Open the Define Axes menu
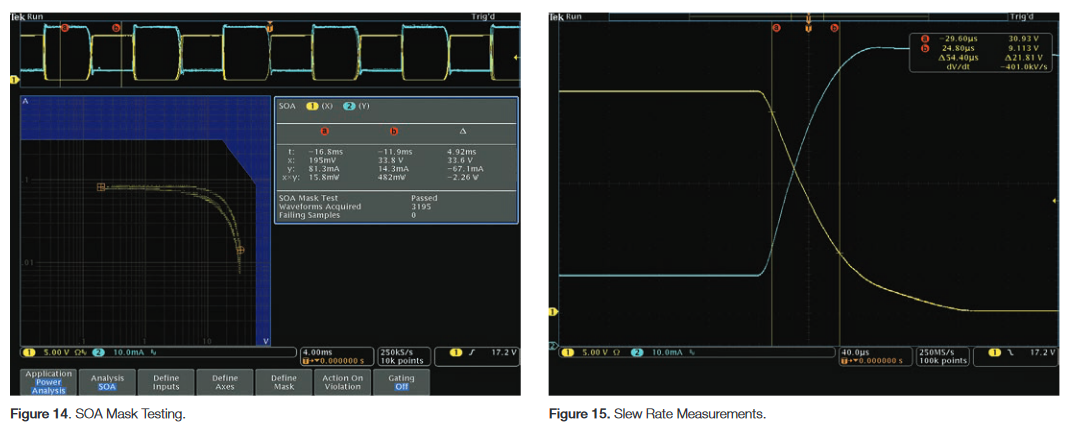The image size is (1075, 426). [225, 382]
